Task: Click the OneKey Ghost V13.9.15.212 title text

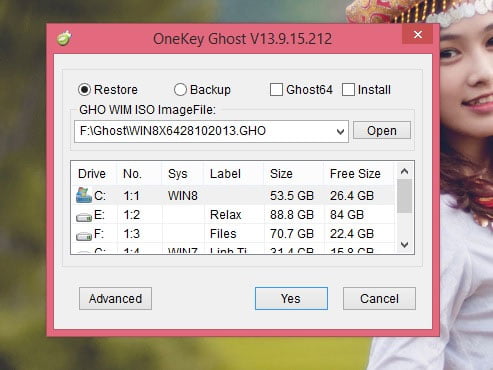Action: 242,39
